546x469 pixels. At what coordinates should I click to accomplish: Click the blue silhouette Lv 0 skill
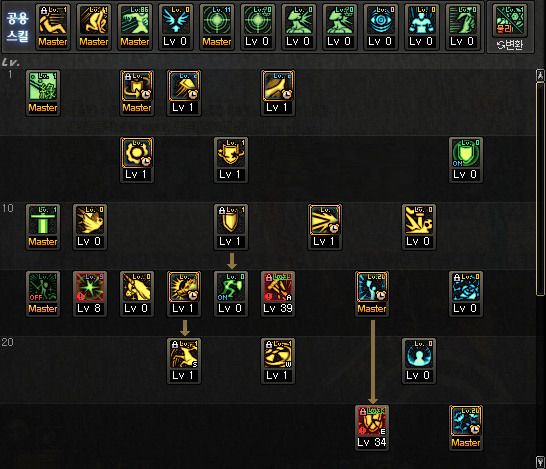(x=419, y=361)
